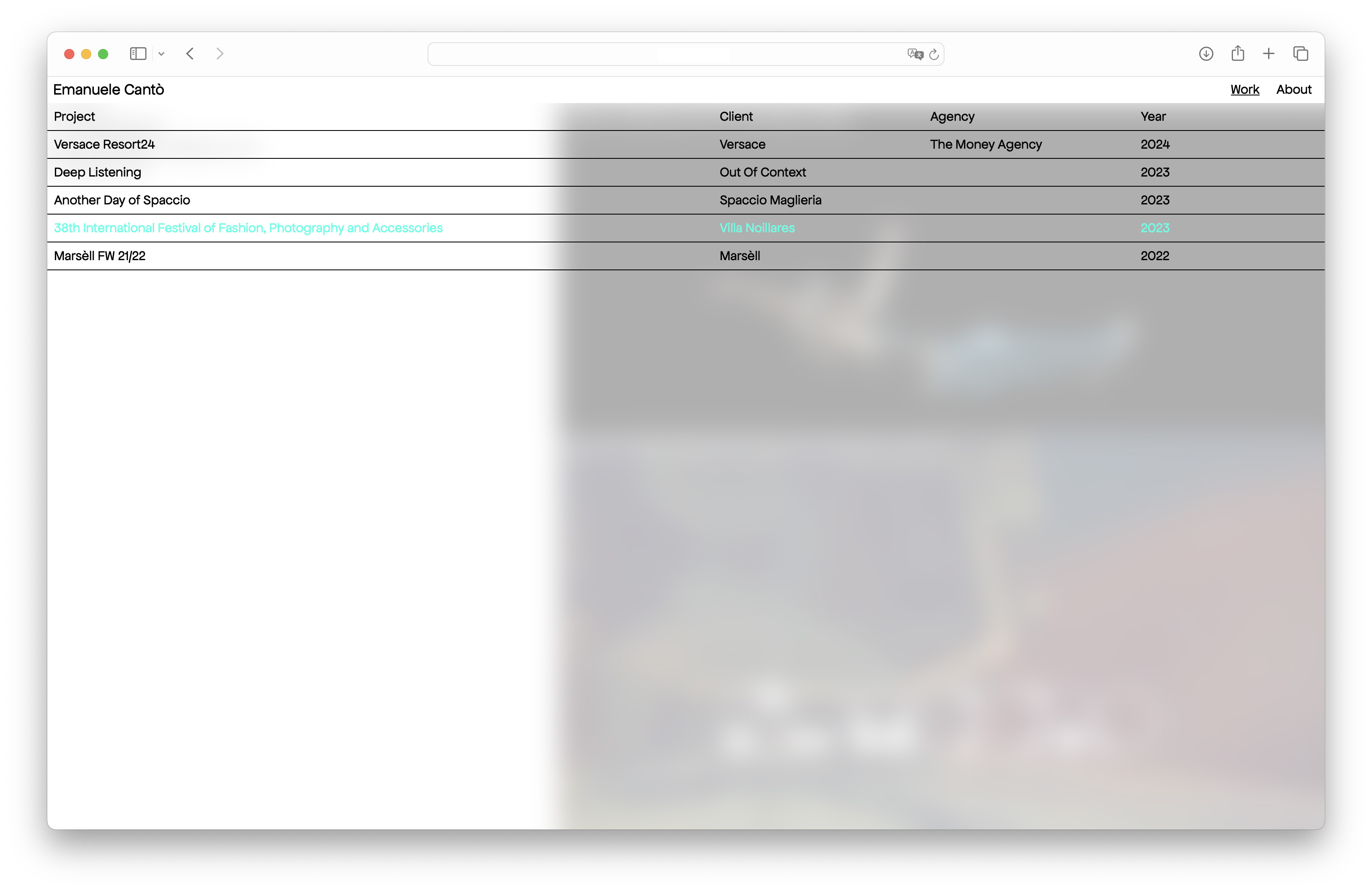Open the sidebar tab group dropdown arrow
This screenshot has height=892, width=1372.
point(161,54)
